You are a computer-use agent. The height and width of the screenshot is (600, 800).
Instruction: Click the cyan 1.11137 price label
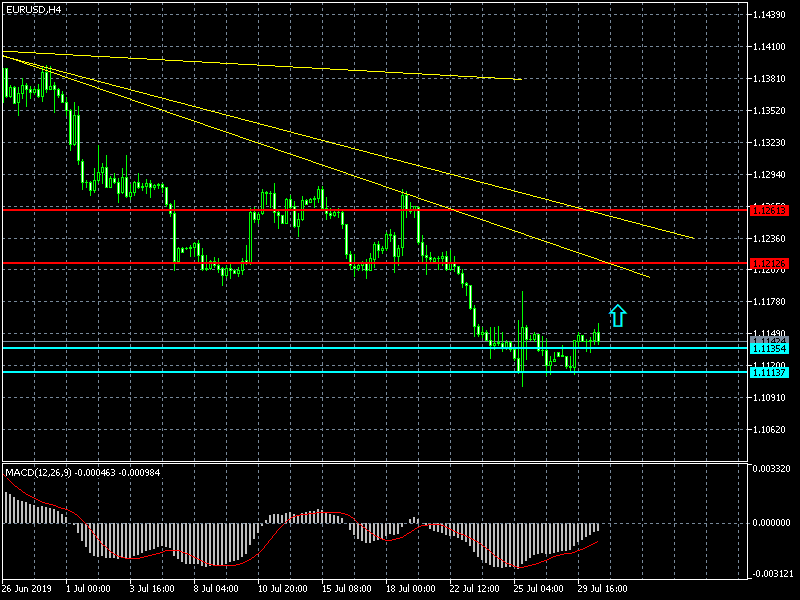[x=769, y=372]
